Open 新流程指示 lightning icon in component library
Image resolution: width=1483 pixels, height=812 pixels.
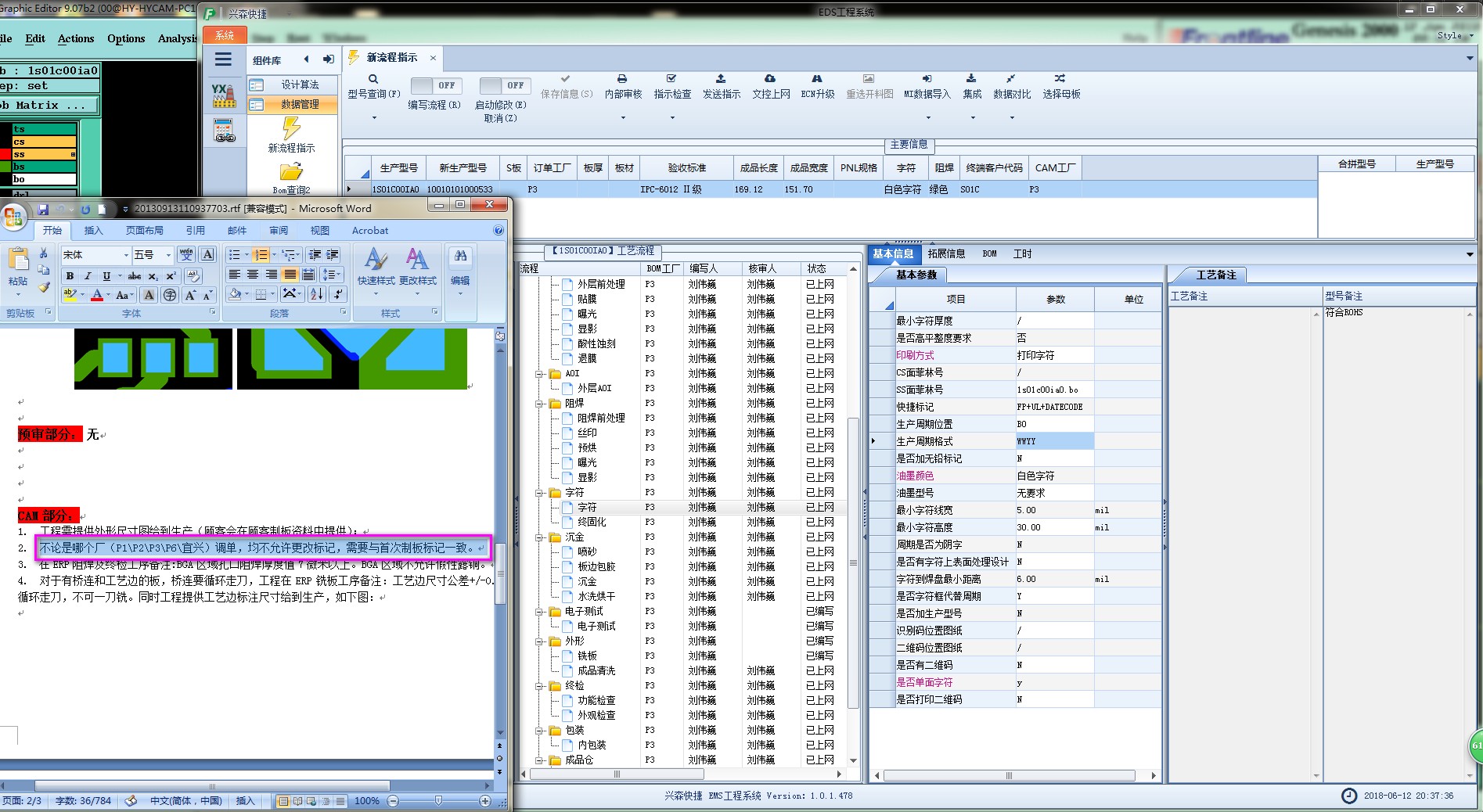tap(291, 128)
